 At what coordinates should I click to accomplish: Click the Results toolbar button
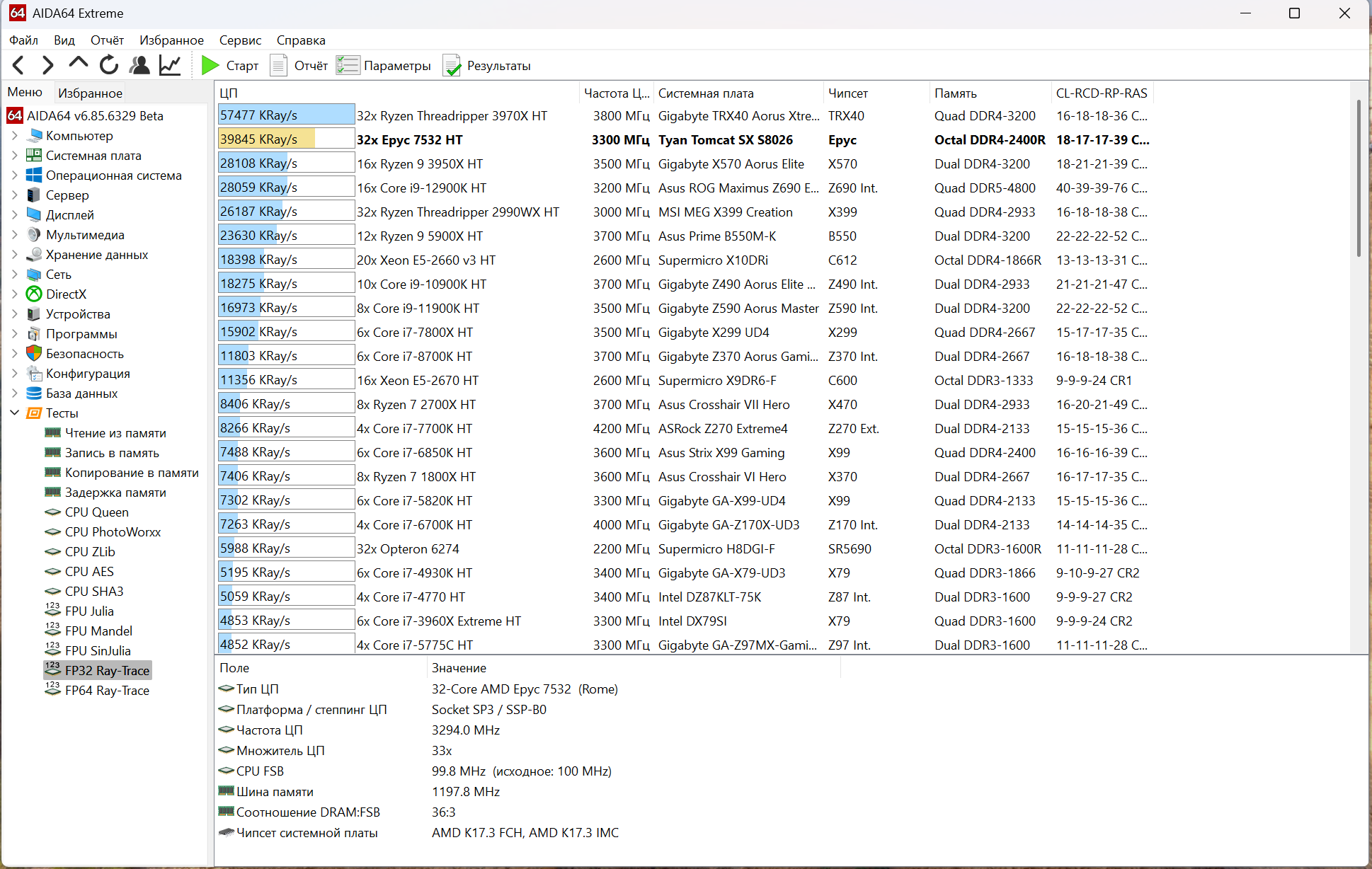[487, 66]
